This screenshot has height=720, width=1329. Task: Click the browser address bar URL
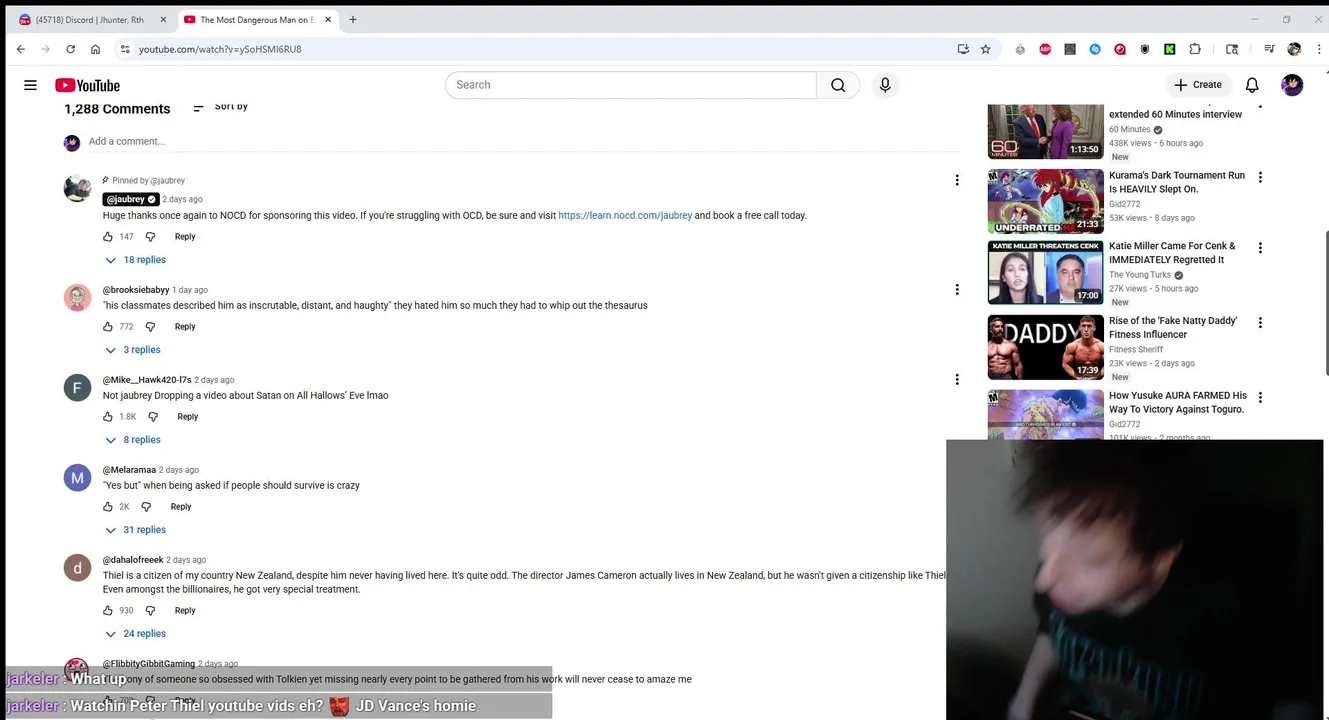coord(220,49)
